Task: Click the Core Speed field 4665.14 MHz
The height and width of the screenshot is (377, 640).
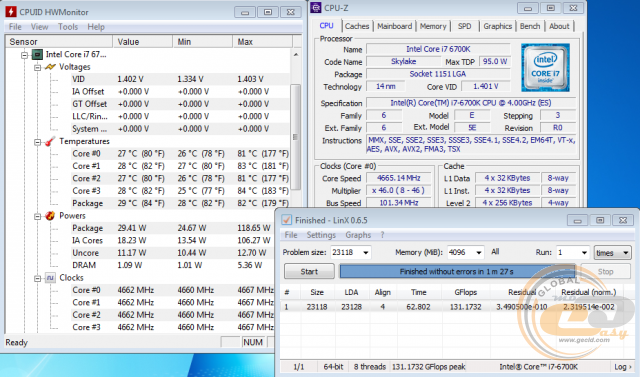Action: pyautogui.click(x=398, y=178)
